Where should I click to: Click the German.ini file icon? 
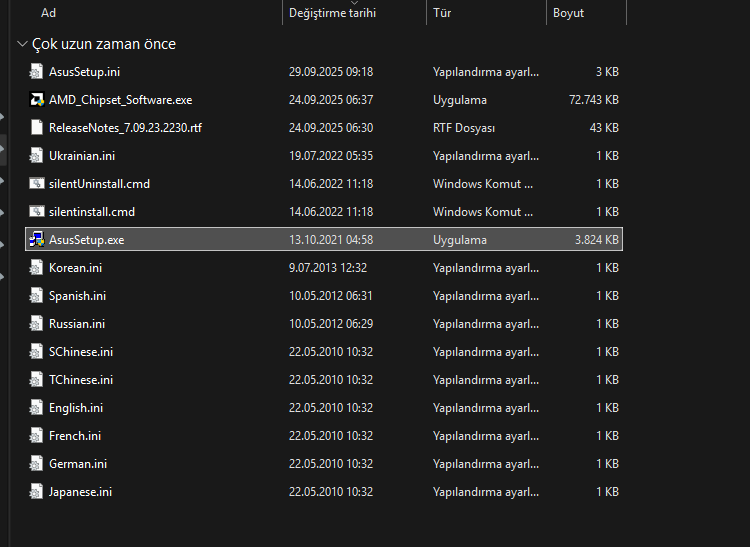pyautogui.click(x=36, y=464)
